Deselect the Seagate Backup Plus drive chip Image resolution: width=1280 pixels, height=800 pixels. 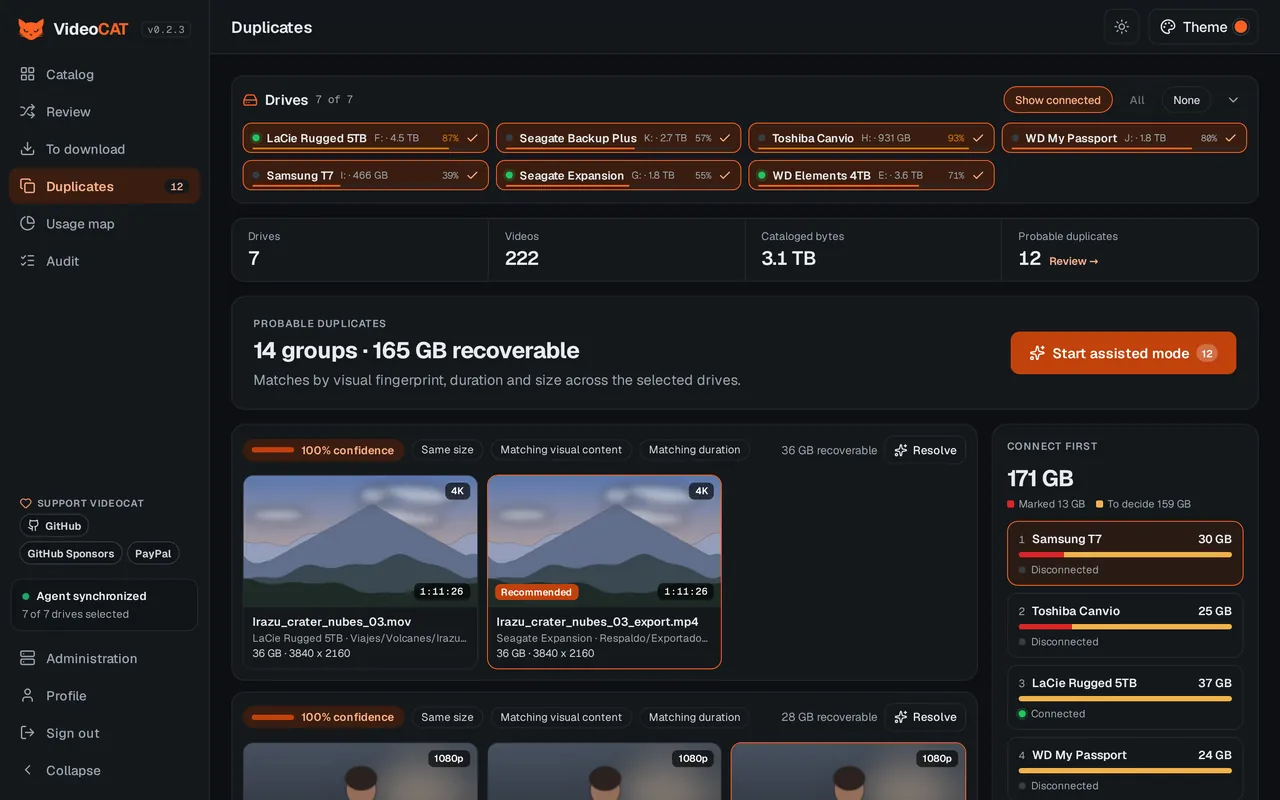pyautogui.click(x=618, y=138)
